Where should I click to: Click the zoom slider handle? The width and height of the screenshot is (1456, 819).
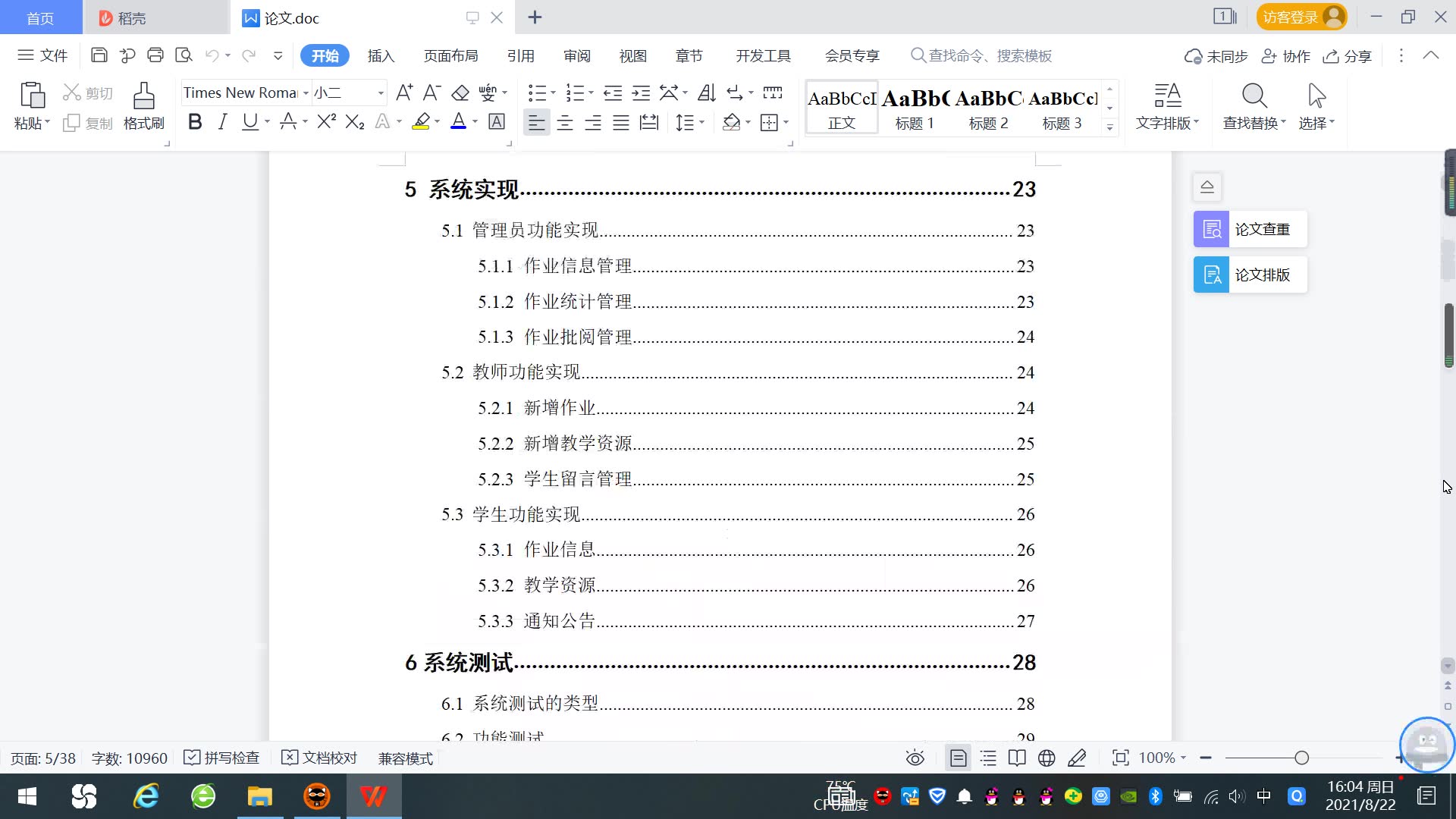pos(1301,758)
